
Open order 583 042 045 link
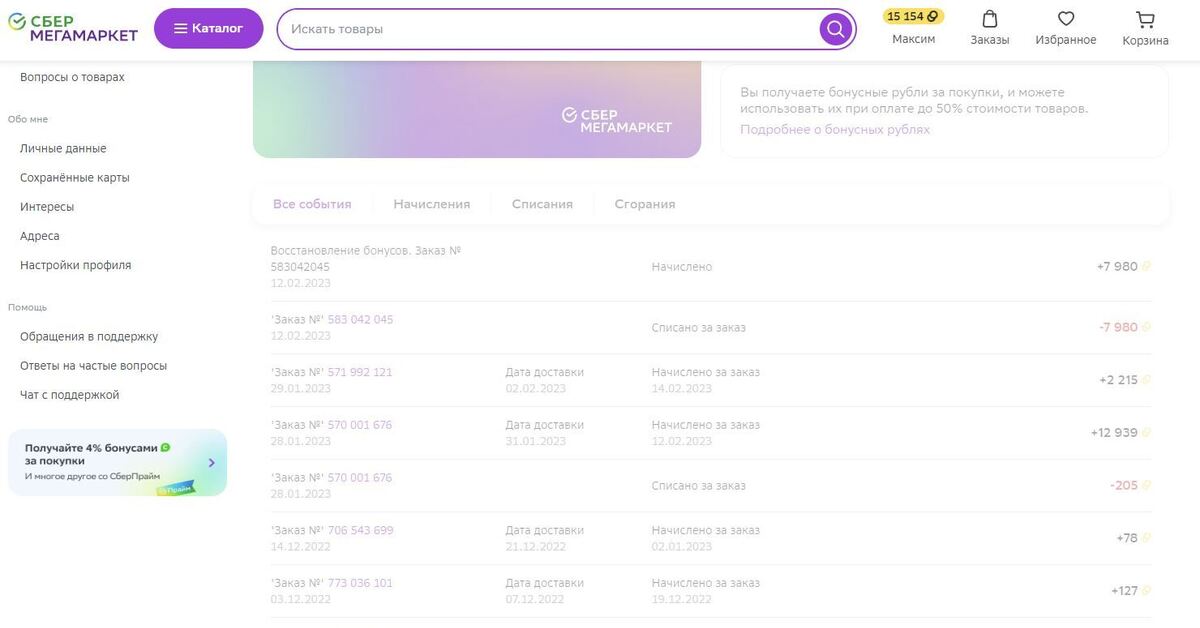(x=360, y=320)
